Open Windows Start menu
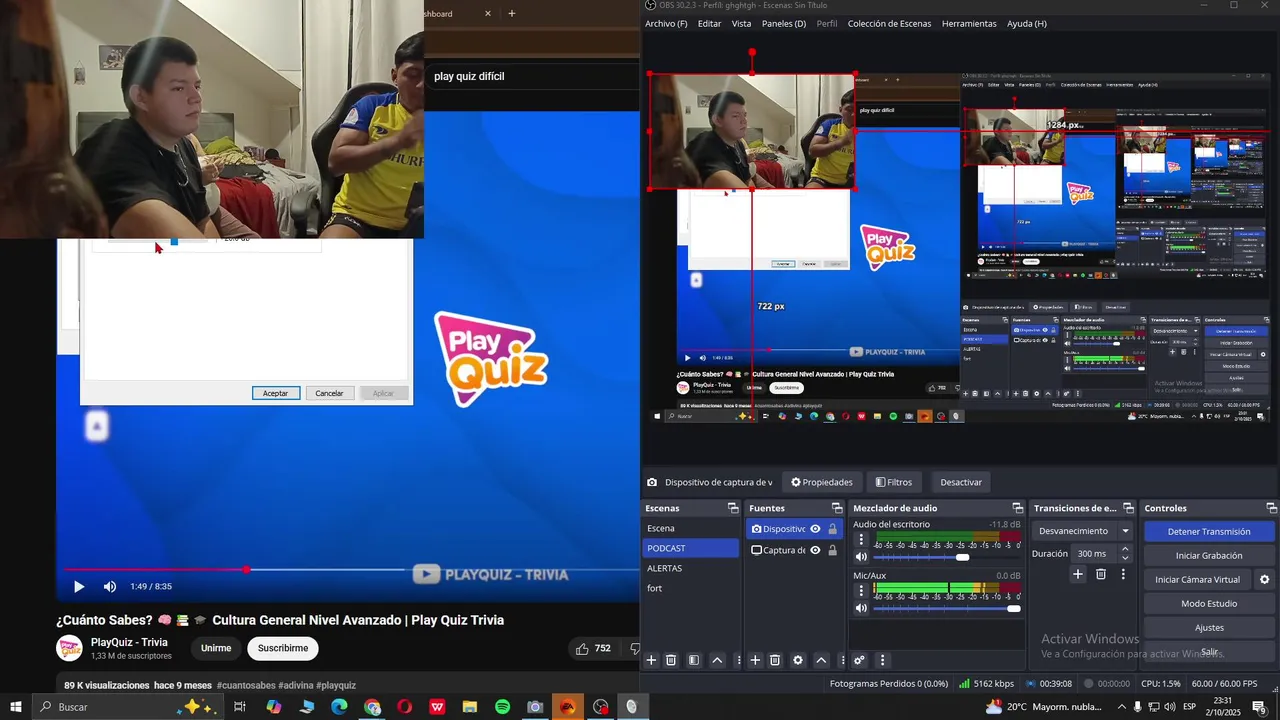 click(x=16, y=707)
